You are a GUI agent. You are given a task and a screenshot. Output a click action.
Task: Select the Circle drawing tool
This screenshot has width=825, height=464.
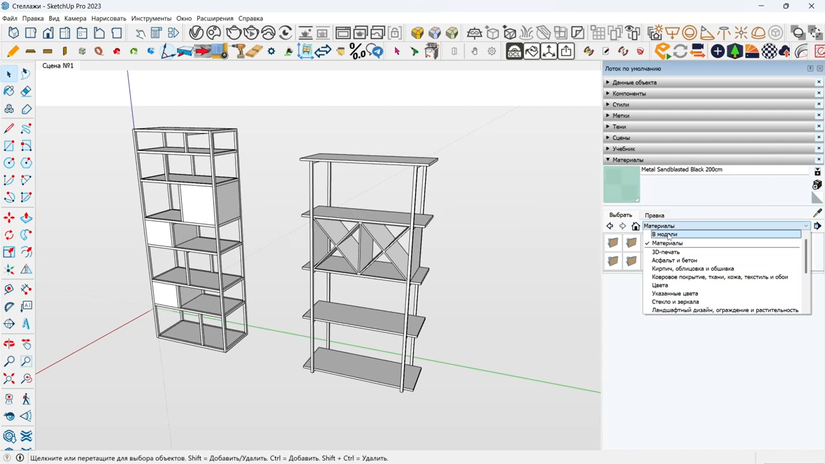pyautogui.click(x=9, y=163)
